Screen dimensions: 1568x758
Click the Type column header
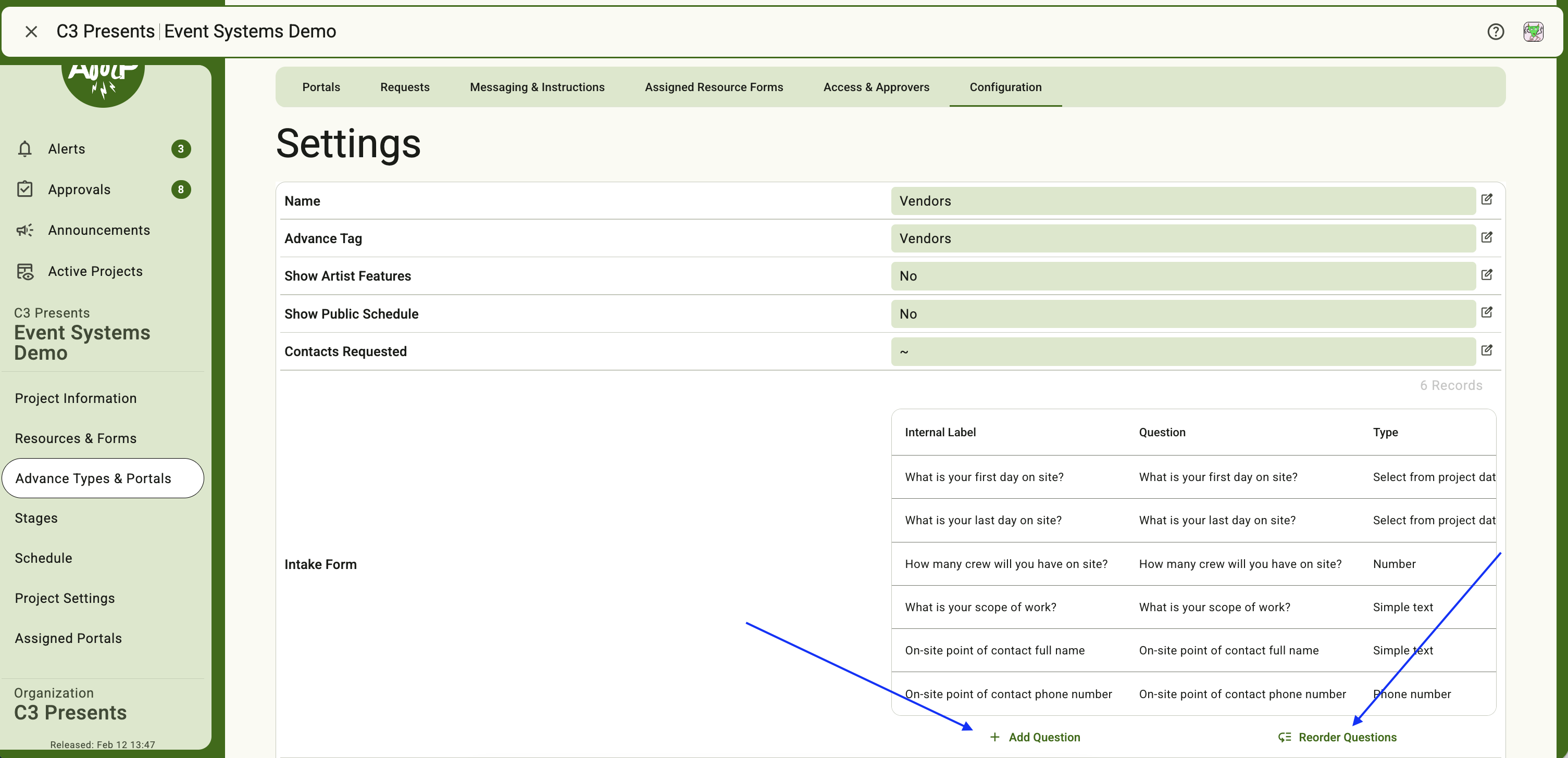pyautogui.click(x=1385, y=433)
